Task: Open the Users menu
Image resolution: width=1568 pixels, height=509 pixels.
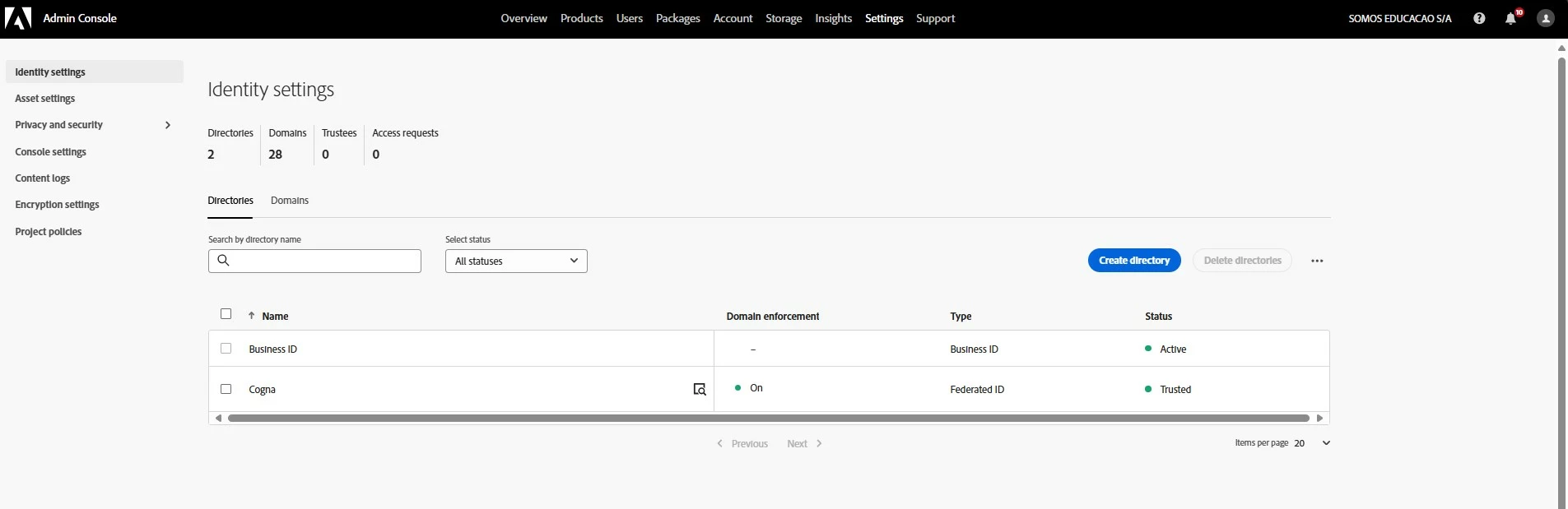Action: coord(630,18)
